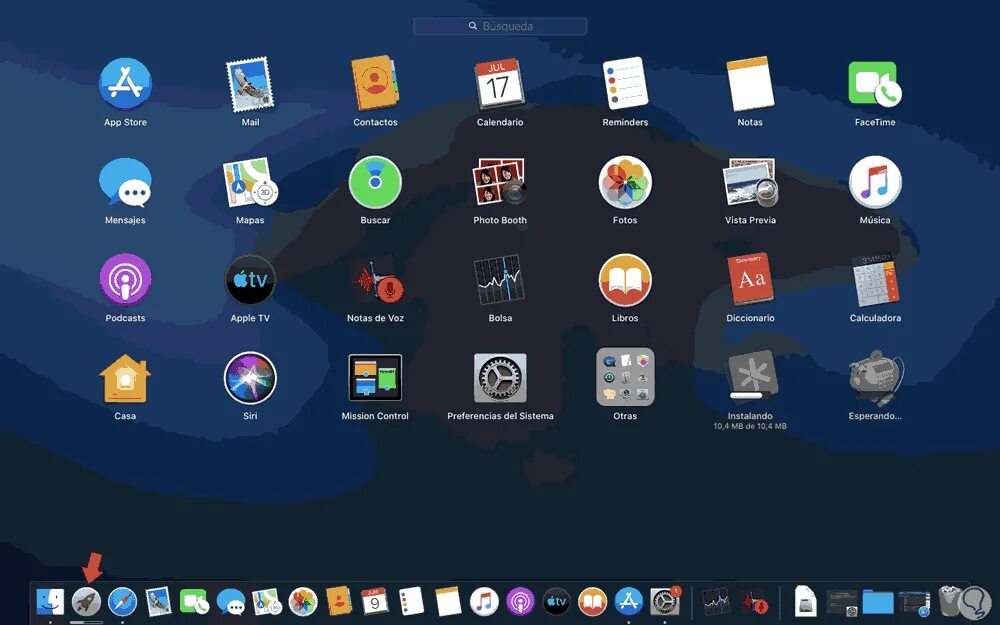Open Preferencias del Sistema
Screen dimensions: 1000x625
500,380
